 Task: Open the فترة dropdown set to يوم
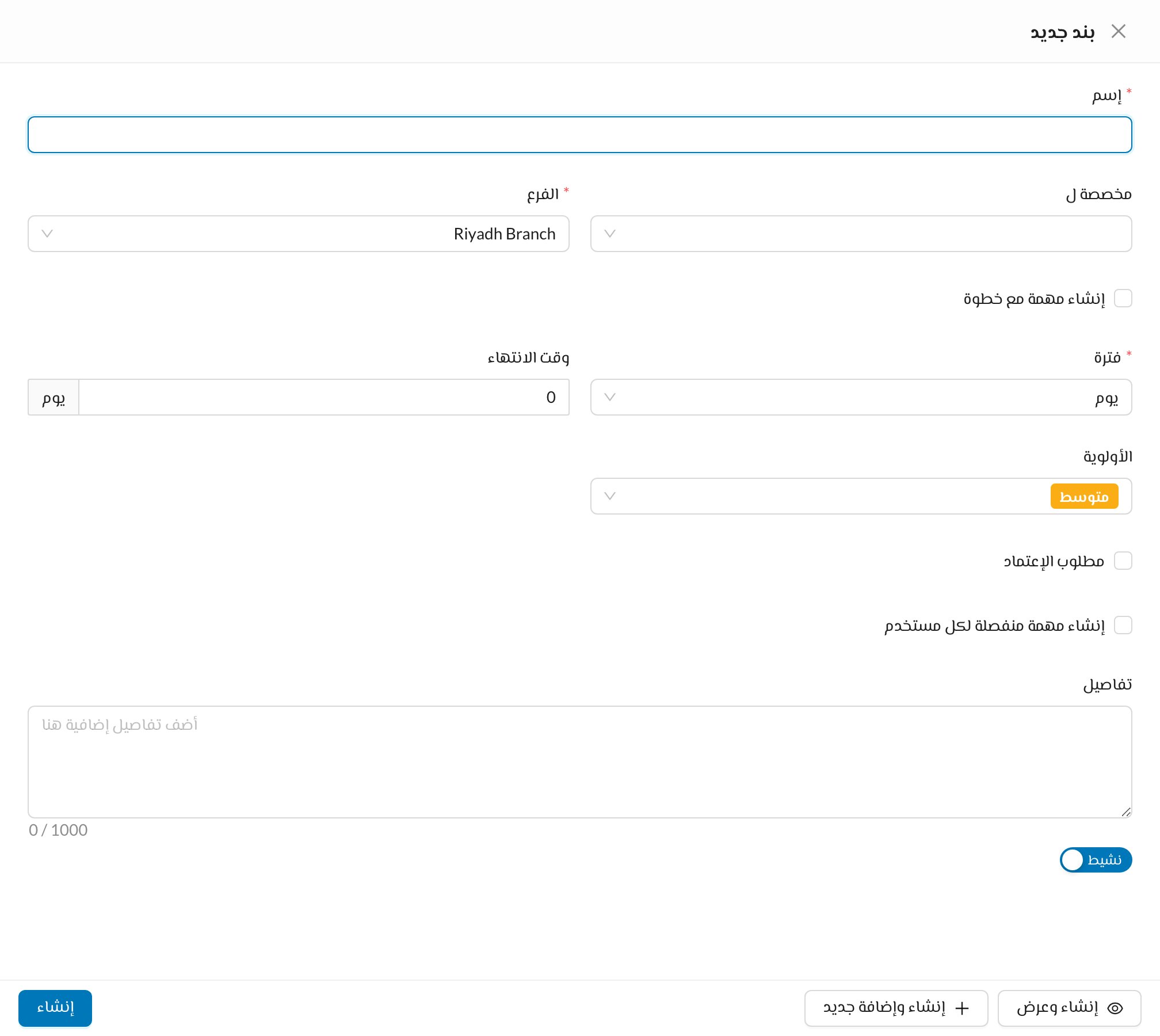tap(861, 397)
